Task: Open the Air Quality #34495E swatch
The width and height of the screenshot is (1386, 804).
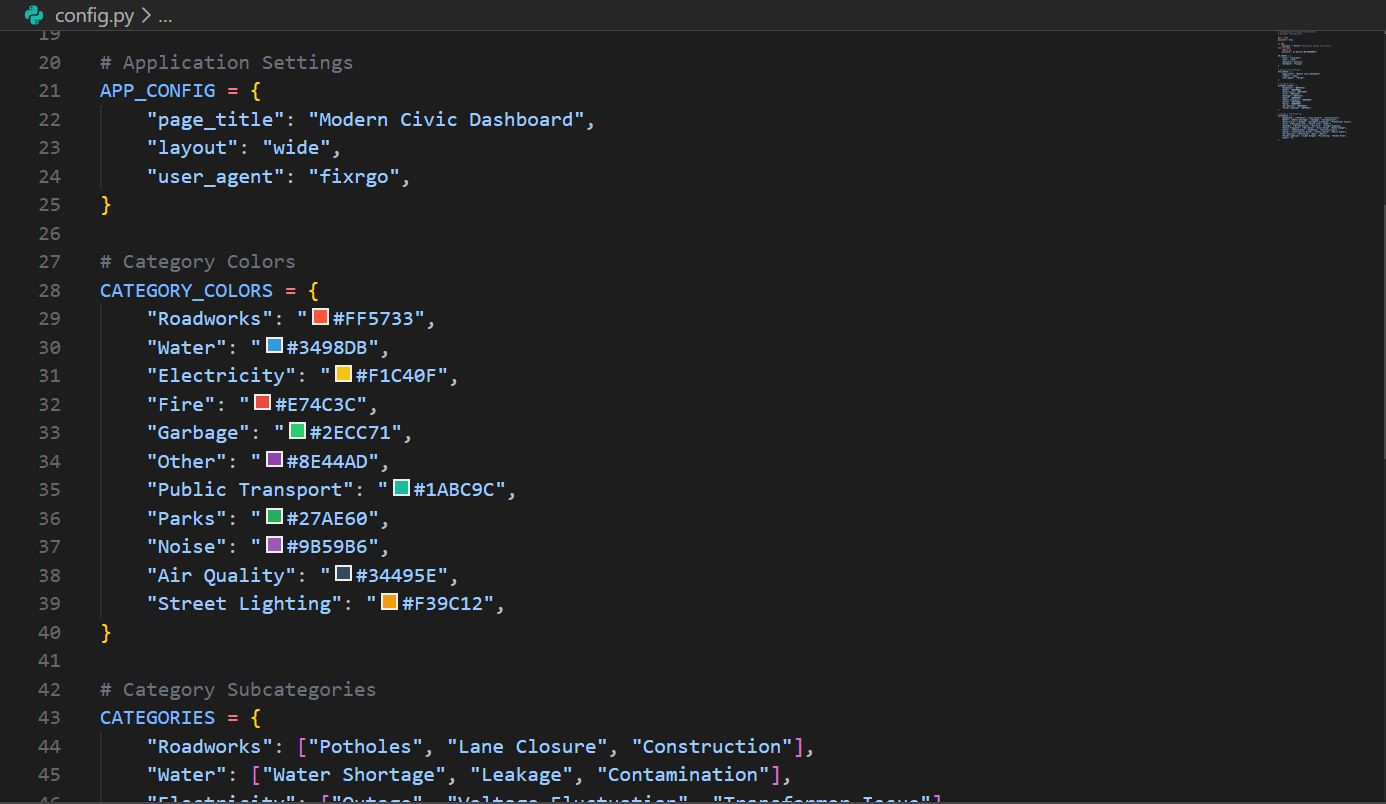Action: click(x=343, y=573)
